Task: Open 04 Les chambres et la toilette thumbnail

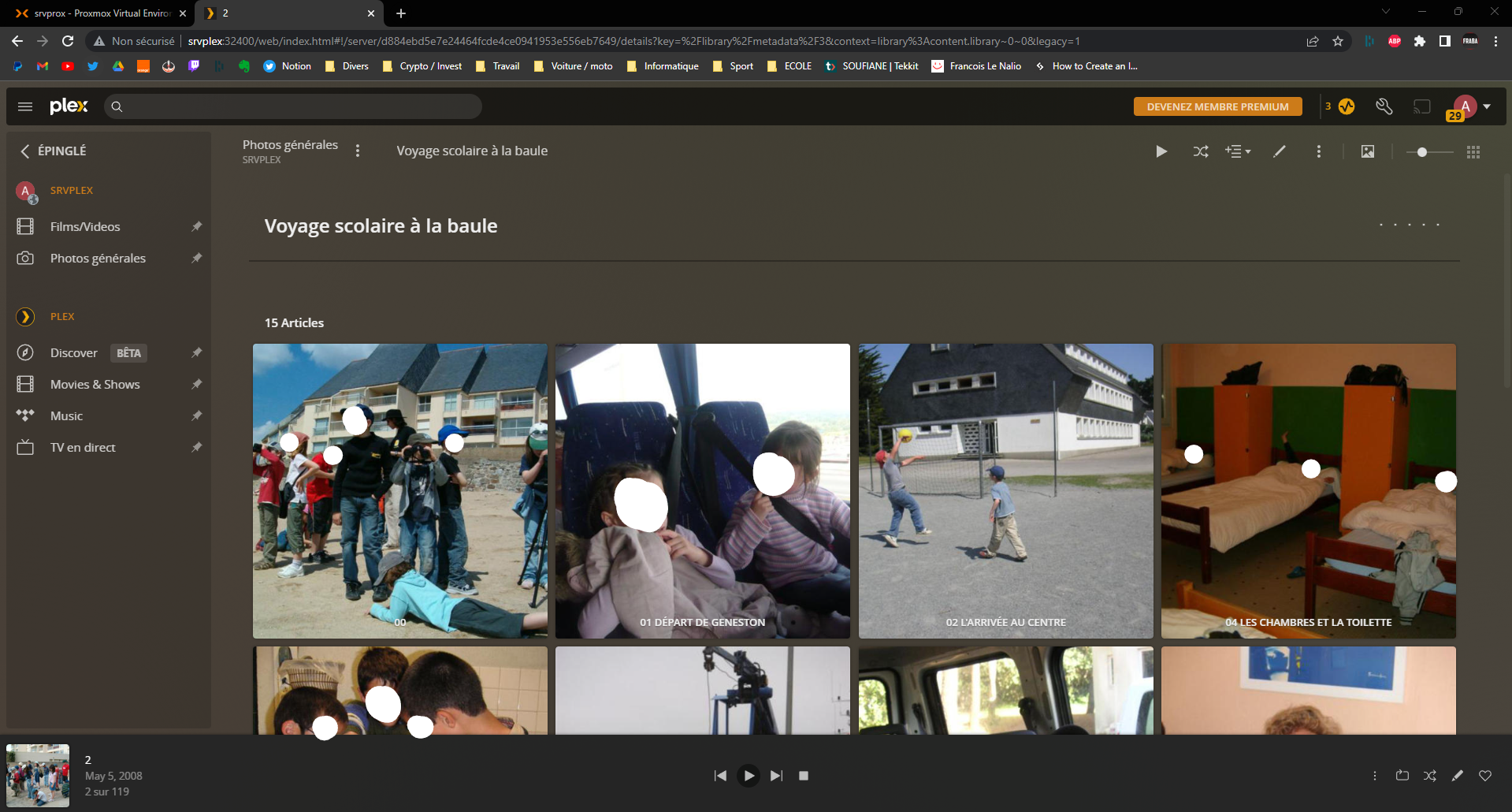Action: point(1309,490)
